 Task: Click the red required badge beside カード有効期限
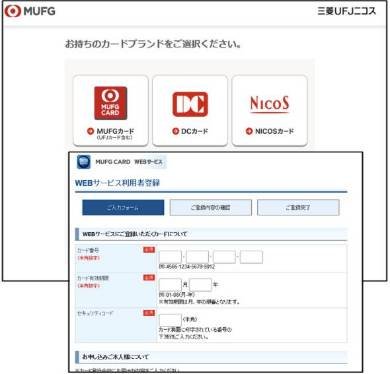click(x=149, y=277)
